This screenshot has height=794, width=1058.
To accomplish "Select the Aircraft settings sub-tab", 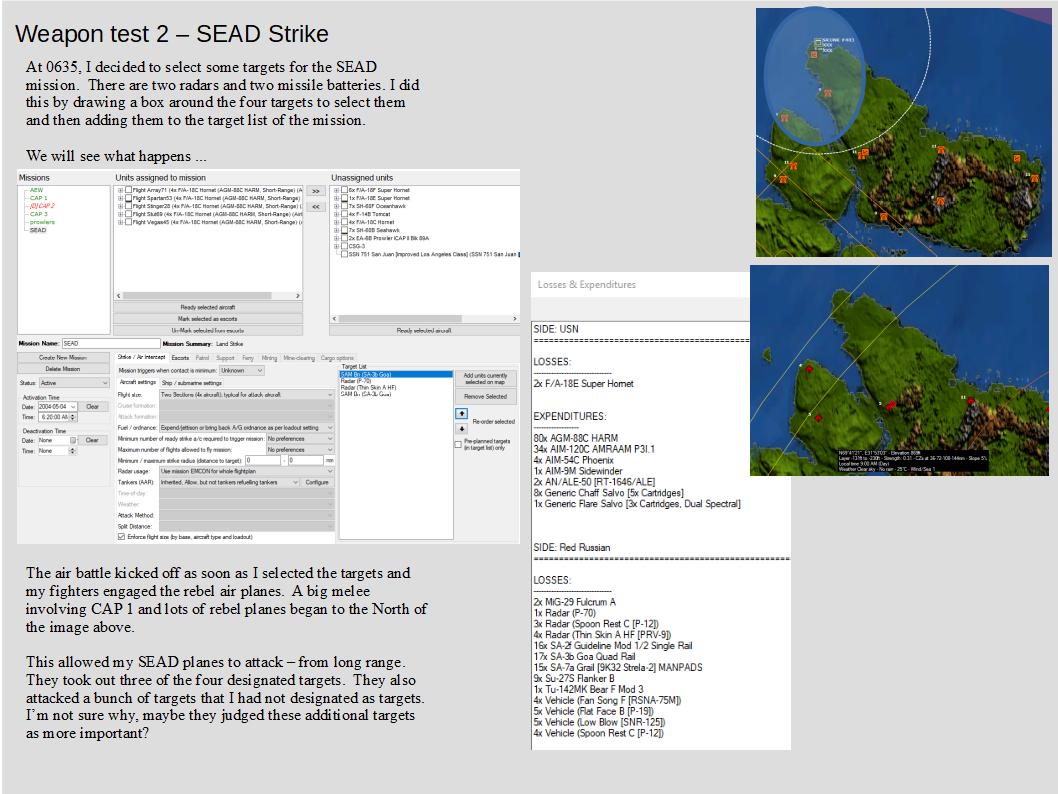I will point(137,382).
